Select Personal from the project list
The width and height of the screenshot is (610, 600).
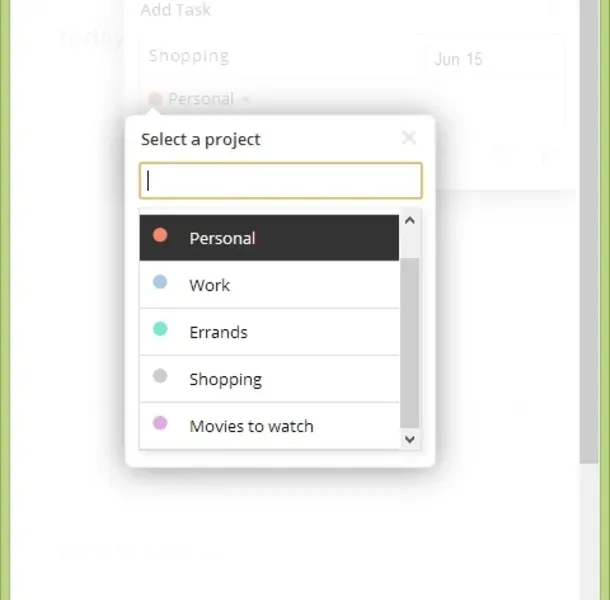(222, 238)
